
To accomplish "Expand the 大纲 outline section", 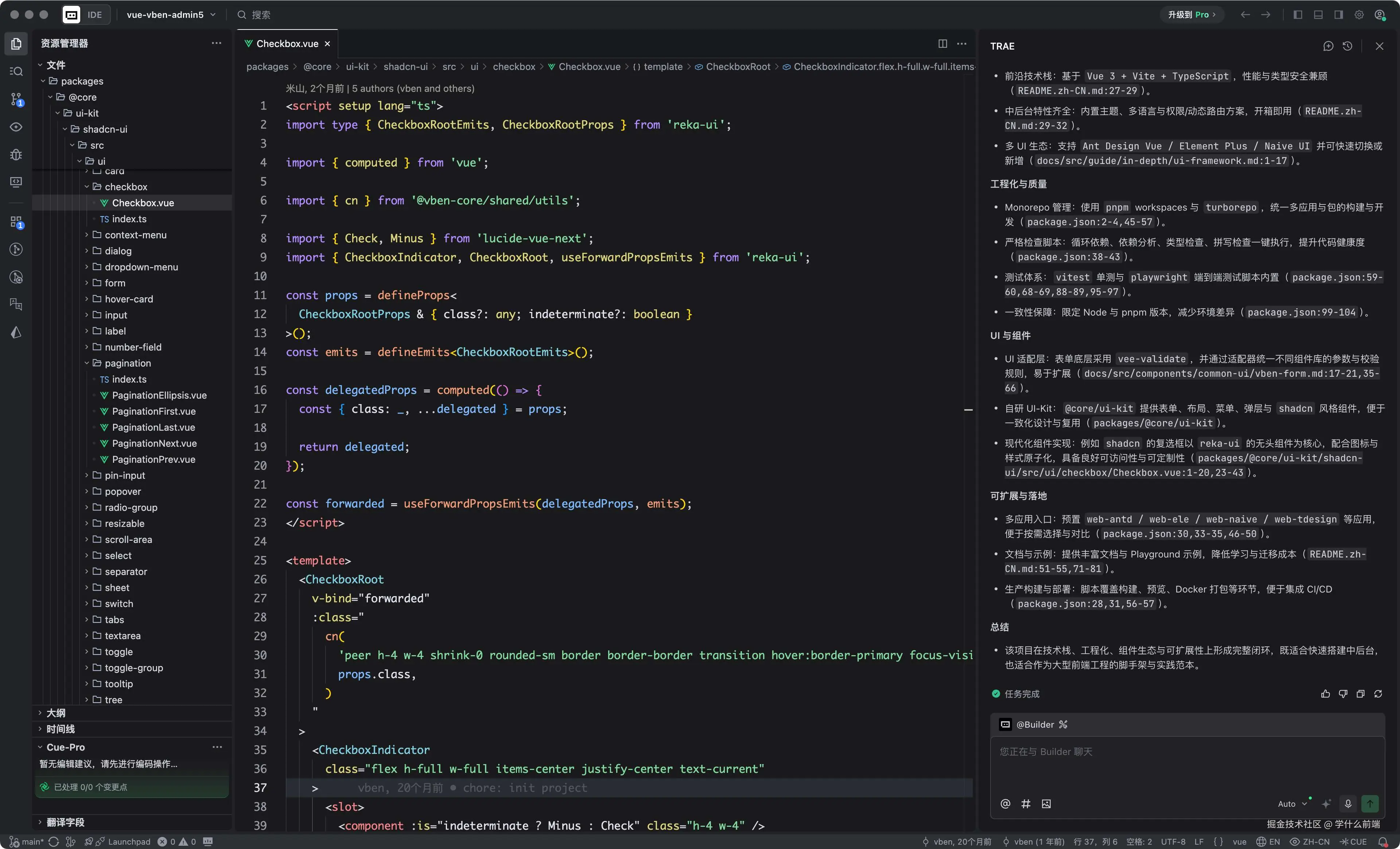I will 56,713.
